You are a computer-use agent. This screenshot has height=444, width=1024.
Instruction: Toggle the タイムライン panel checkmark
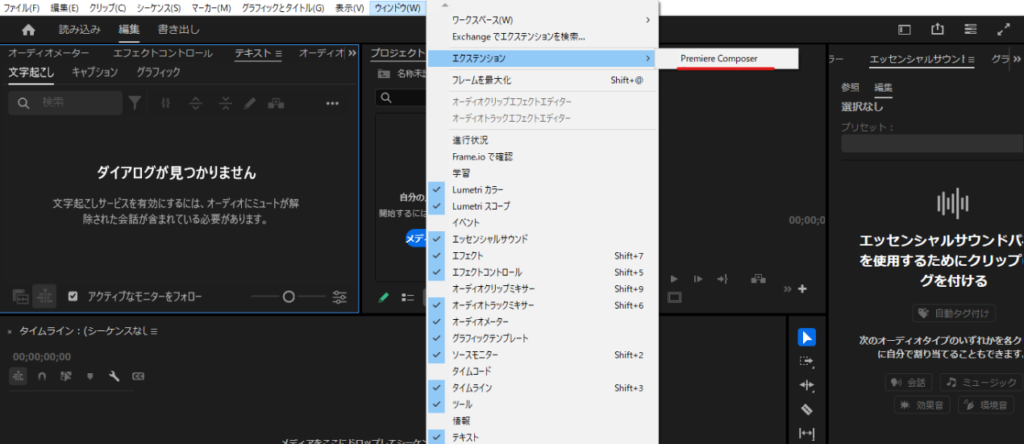[x=436, y=387]
